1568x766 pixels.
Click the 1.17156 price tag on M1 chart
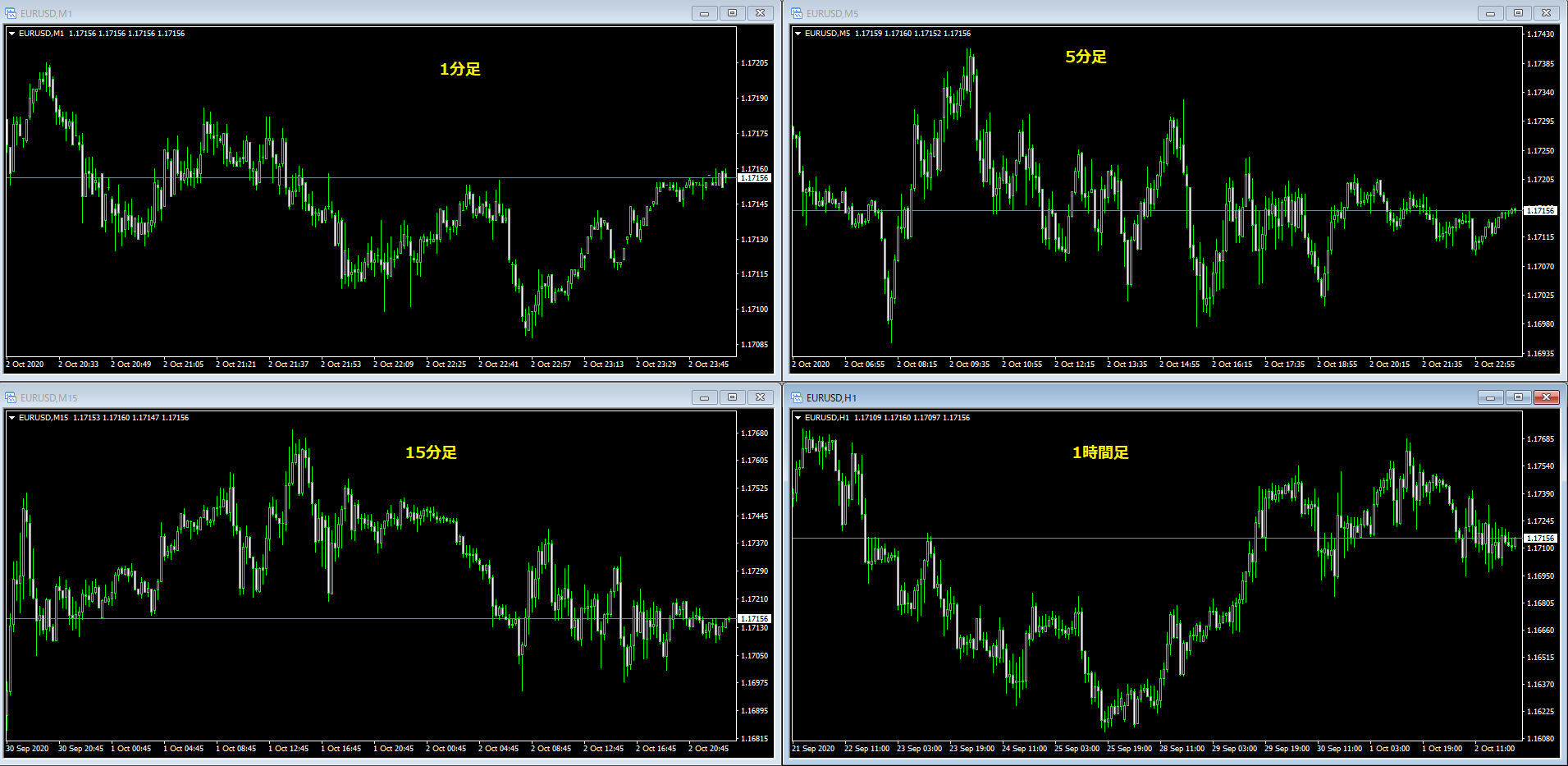point(754,178)
